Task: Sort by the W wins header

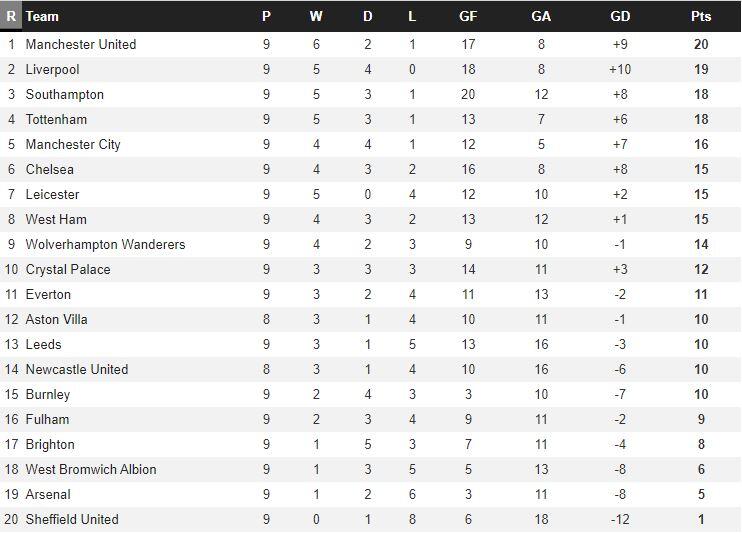Action: 316,16
